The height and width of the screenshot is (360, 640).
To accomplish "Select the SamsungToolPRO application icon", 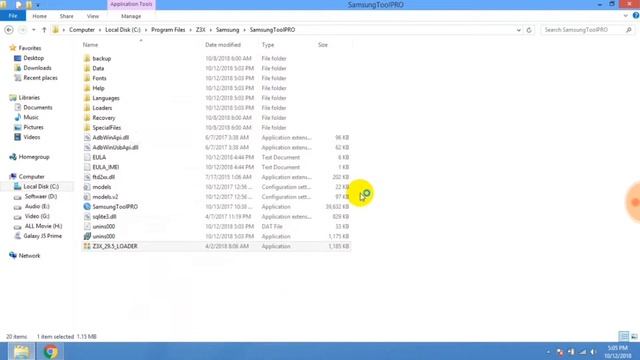I will pos(87,207).
